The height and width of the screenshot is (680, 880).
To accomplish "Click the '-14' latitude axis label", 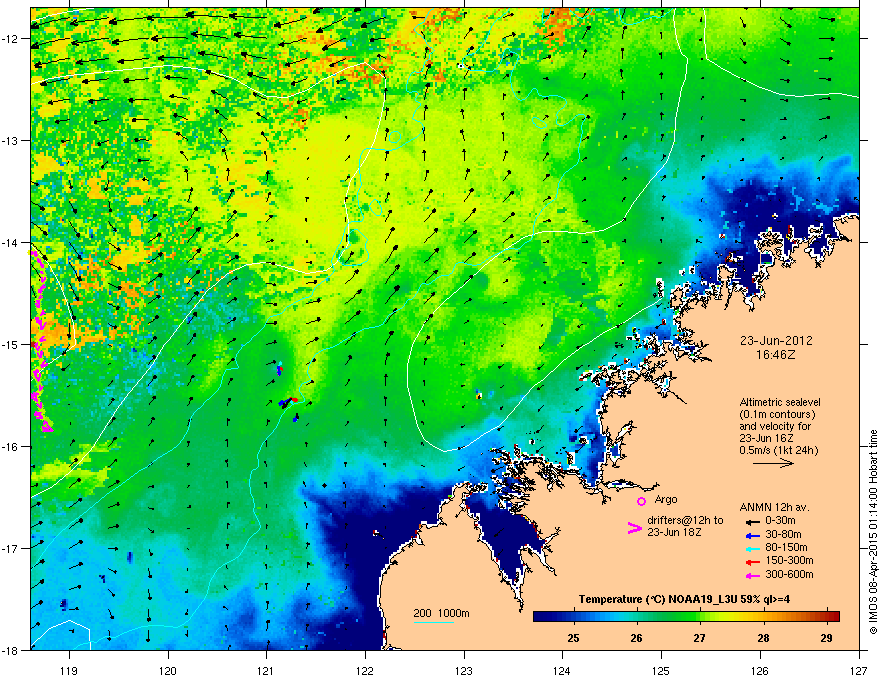I will click(x=10, y=242).
